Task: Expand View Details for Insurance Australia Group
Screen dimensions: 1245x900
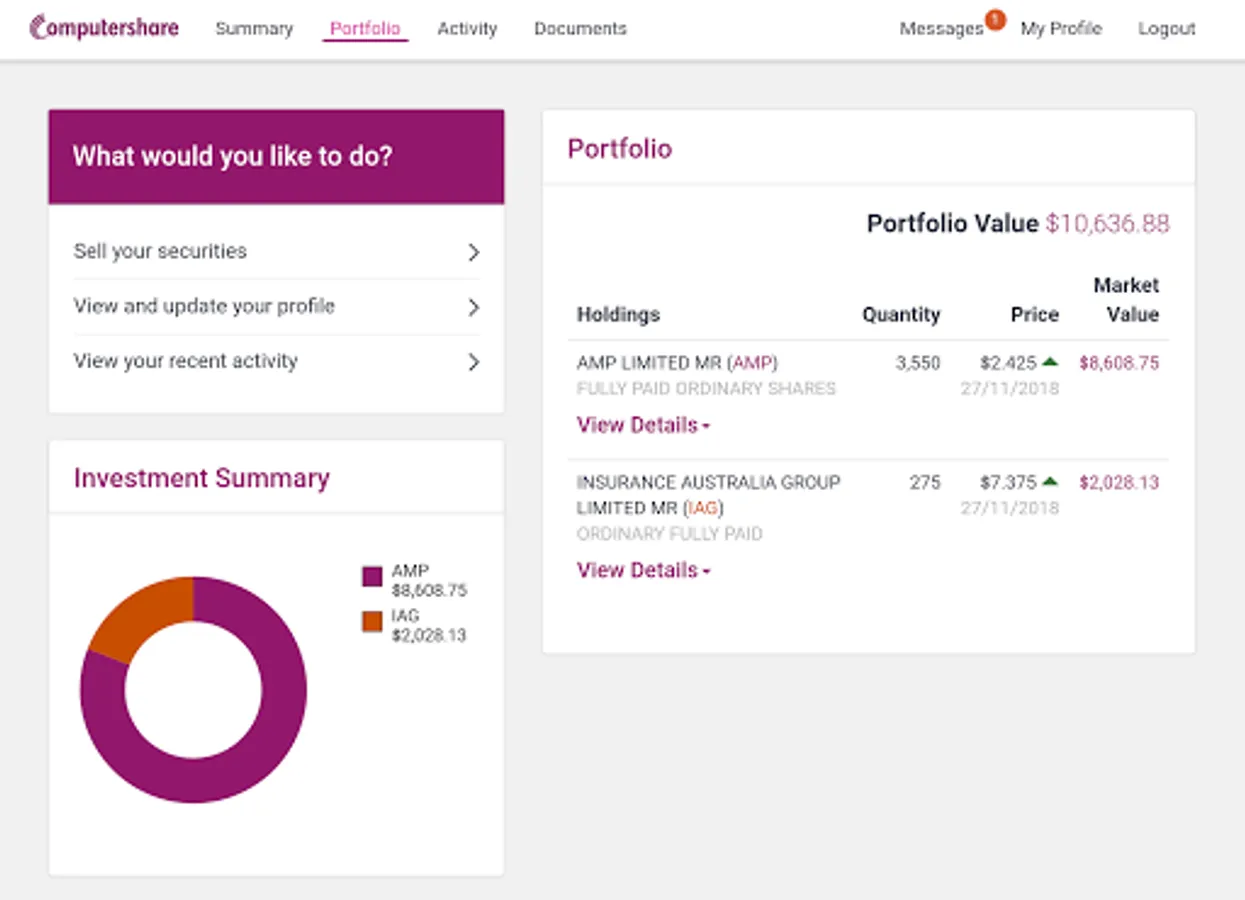Action: (x=643, y=571)
